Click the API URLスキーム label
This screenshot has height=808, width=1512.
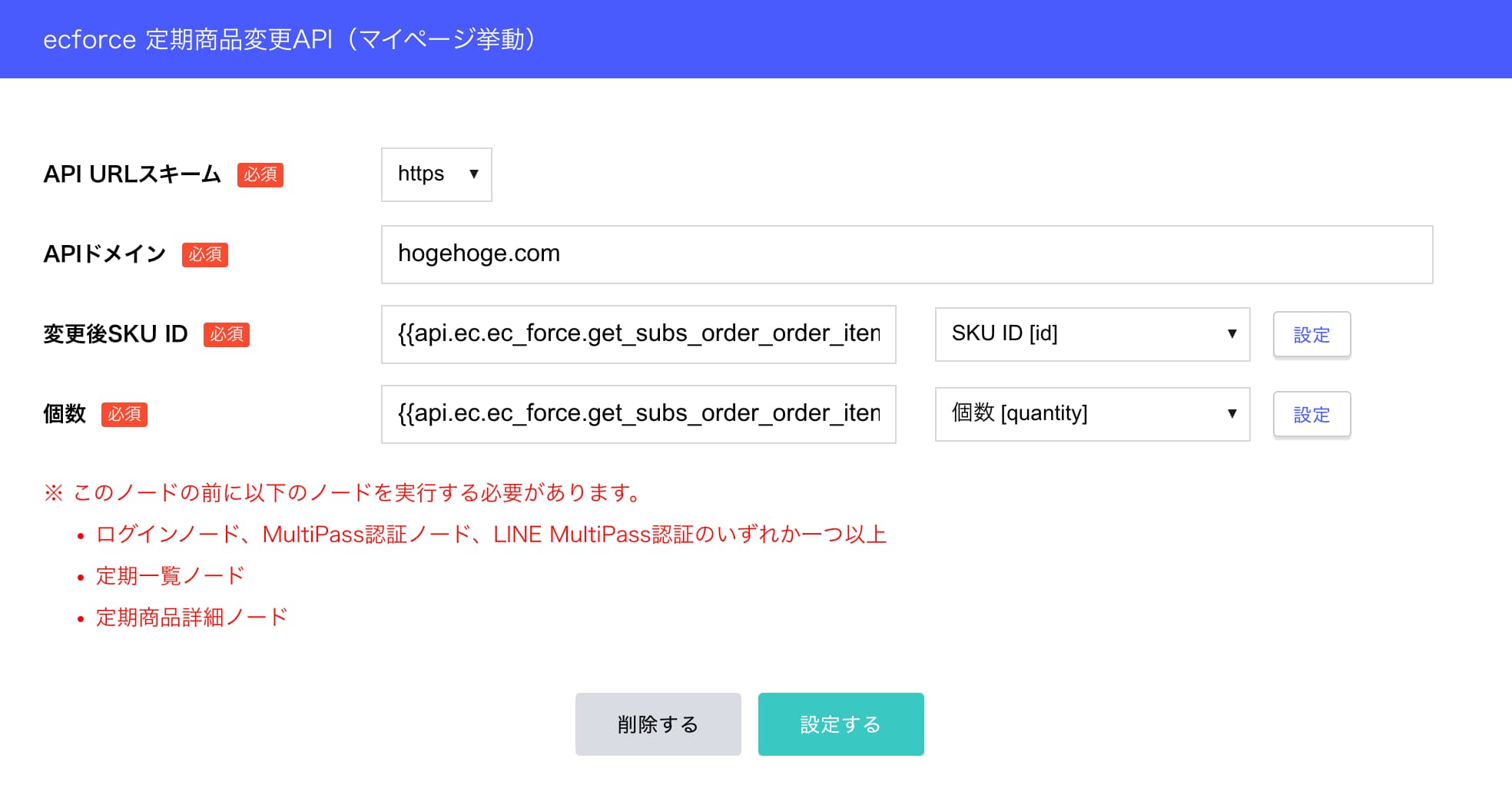click(x=132, y=174)
